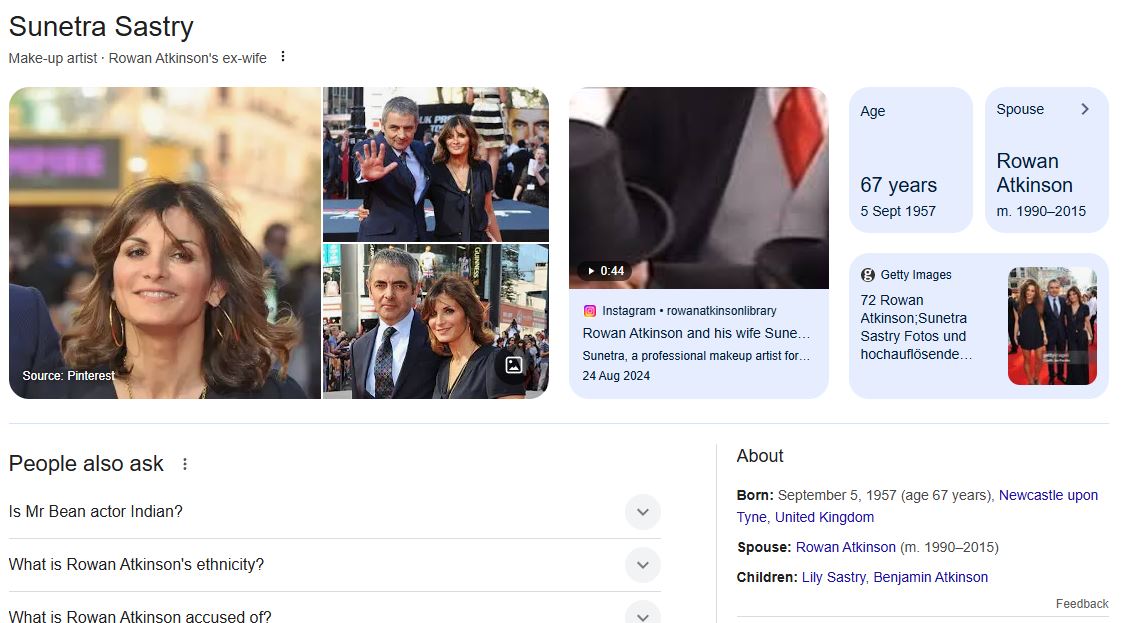Viewport: 1121px width, 623px height.
Task: Follow the United Kingdom link
Action: (x=824, y=517)
